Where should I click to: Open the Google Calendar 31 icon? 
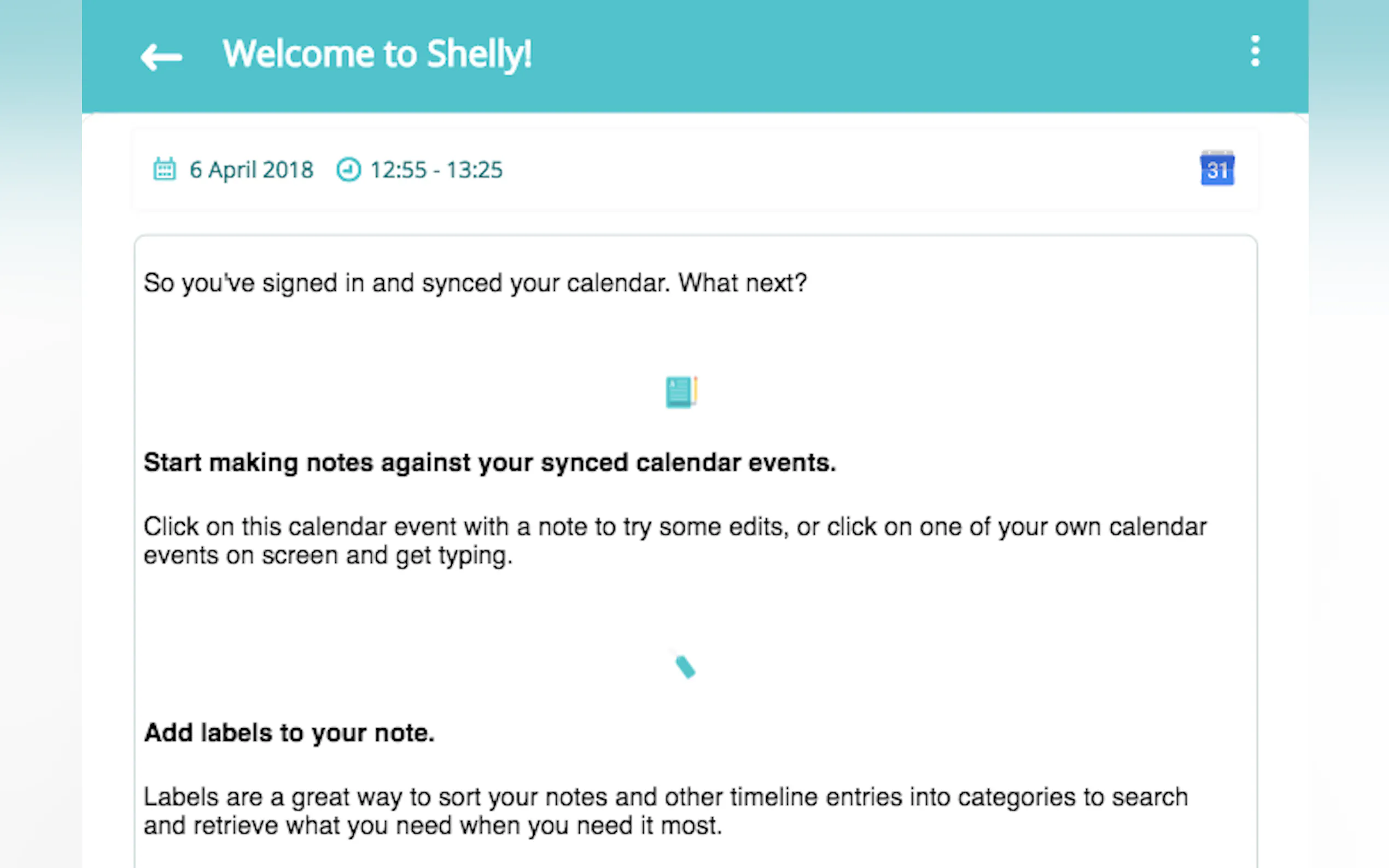pyautogui.click(x=1217, y=169)
